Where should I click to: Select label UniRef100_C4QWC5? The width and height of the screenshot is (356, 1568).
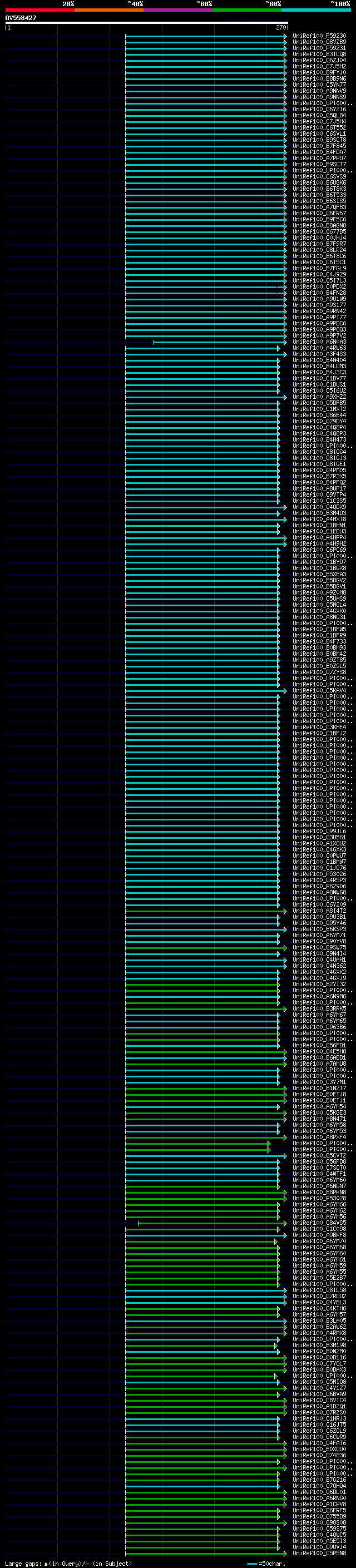click(x=319, y=1535)
